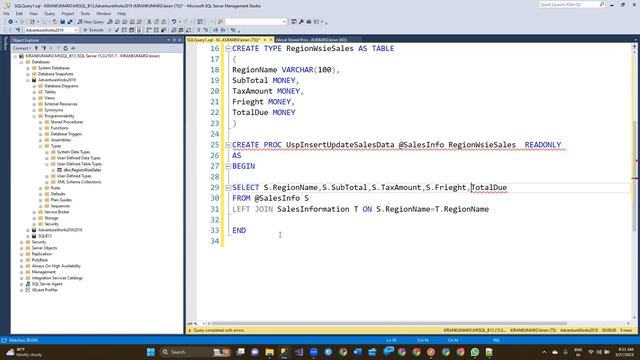The image size is (640, 360).
Task: Click the Disconnect plug icon in Object Explorer
Action: coord(44,48)
